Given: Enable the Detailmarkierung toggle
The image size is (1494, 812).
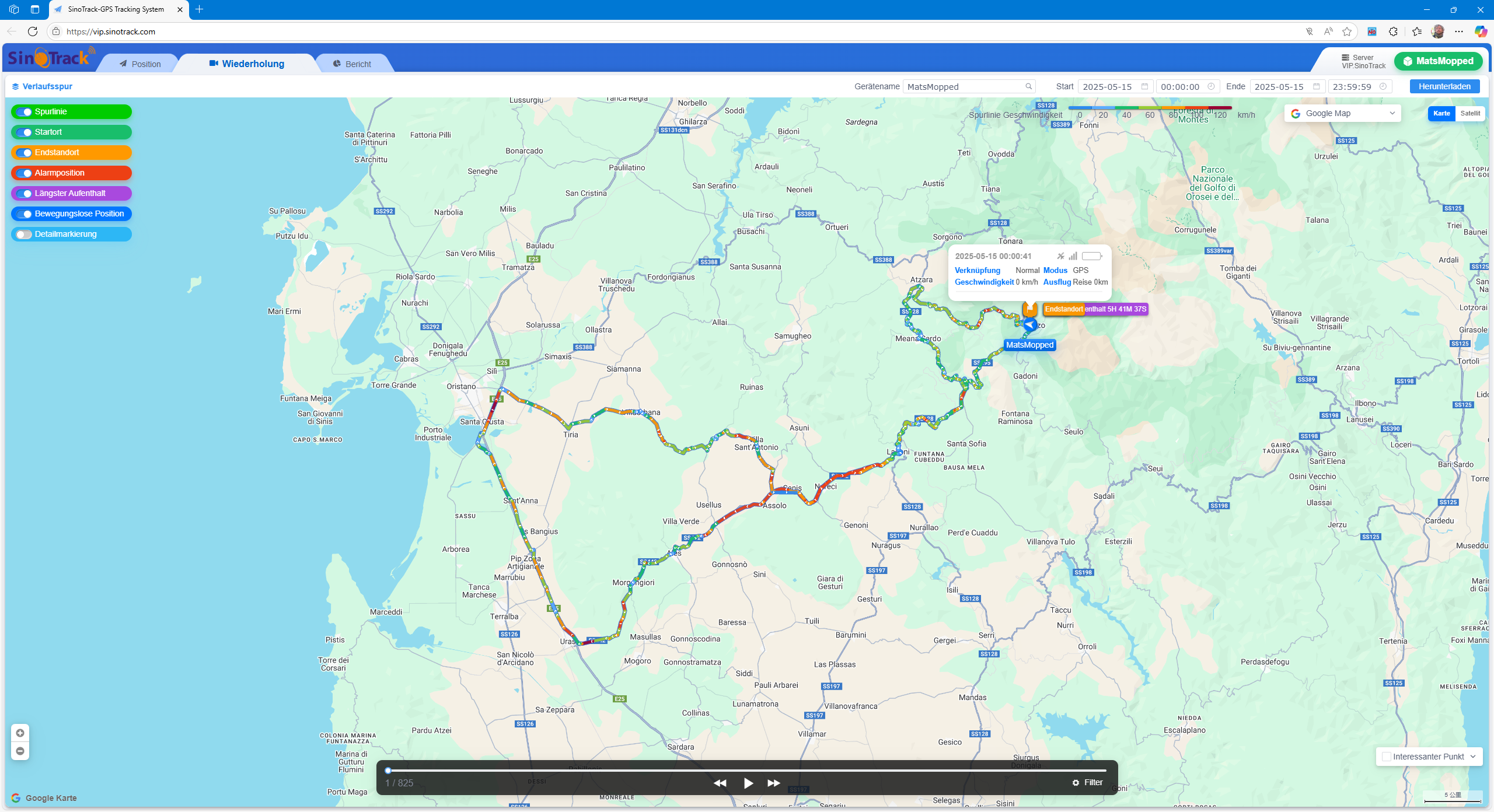Looking at the screenshot, I should 24,235.
